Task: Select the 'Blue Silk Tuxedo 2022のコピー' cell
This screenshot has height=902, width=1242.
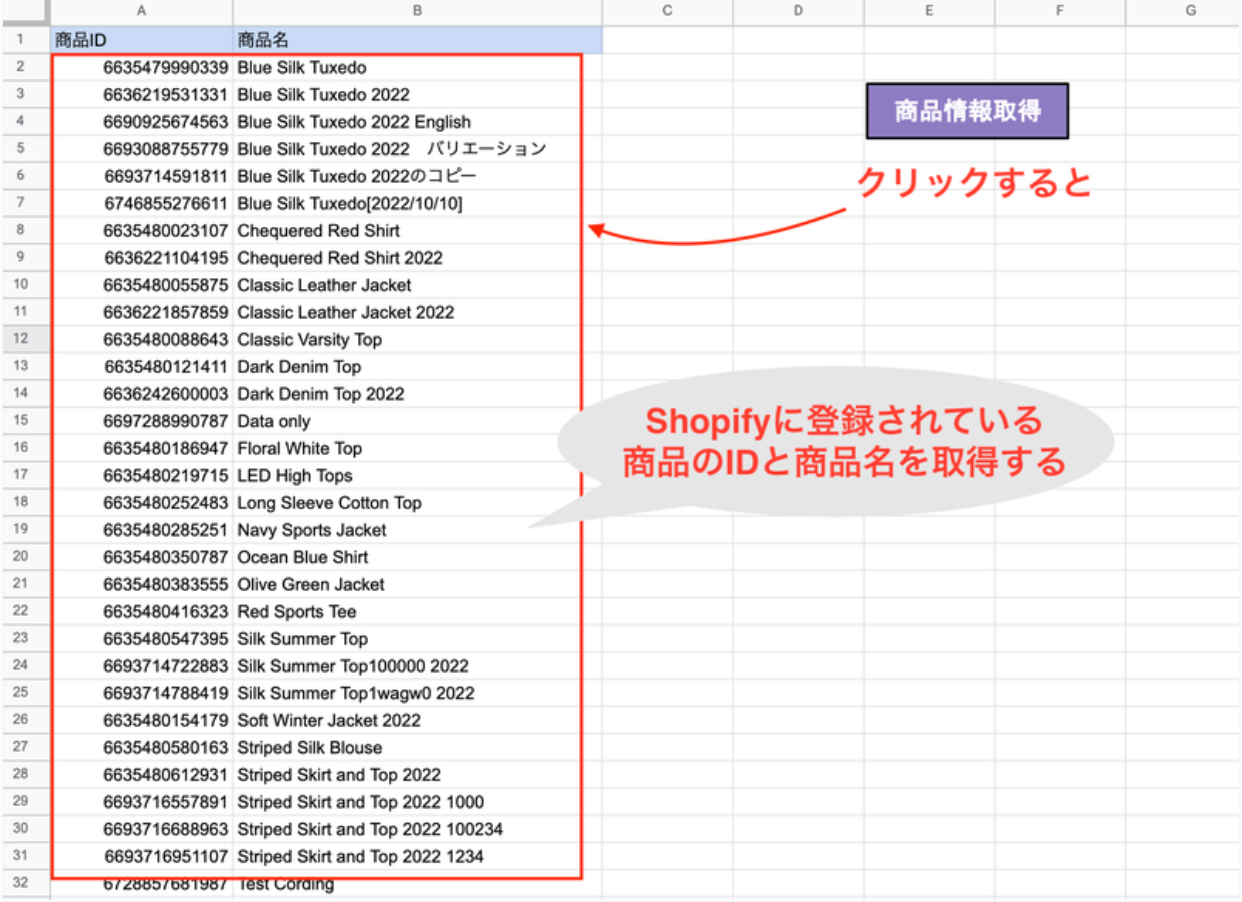Action: tap(417, 176)
